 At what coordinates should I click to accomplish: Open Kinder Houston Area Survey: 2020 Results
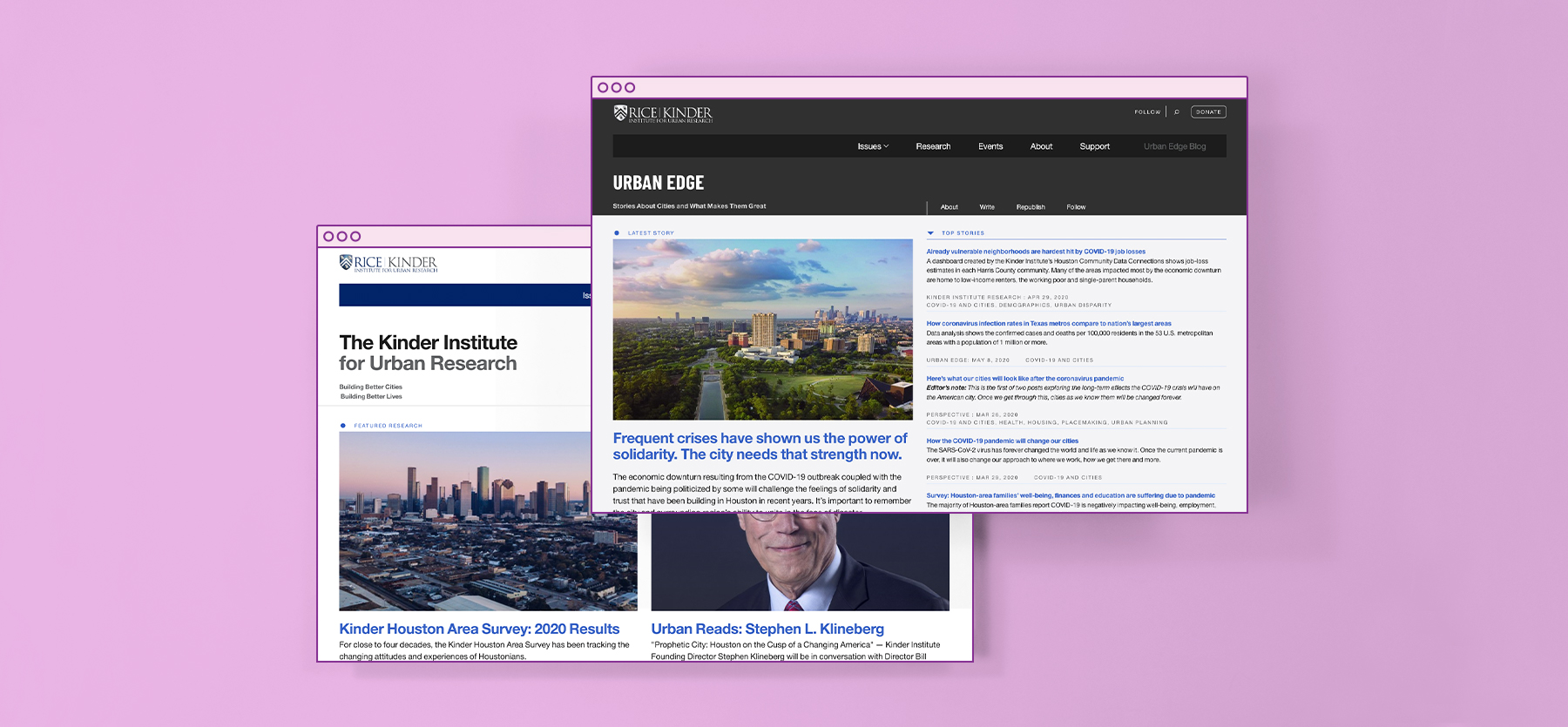click(x=479, y=629)
